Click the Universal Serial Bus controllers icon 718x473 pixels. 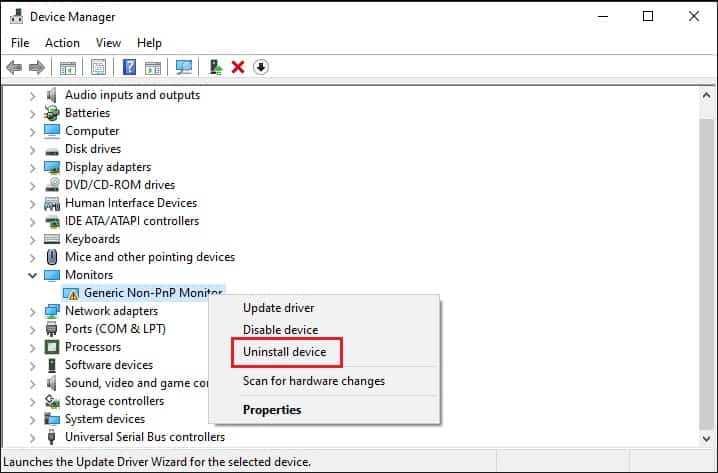point(52,437)
